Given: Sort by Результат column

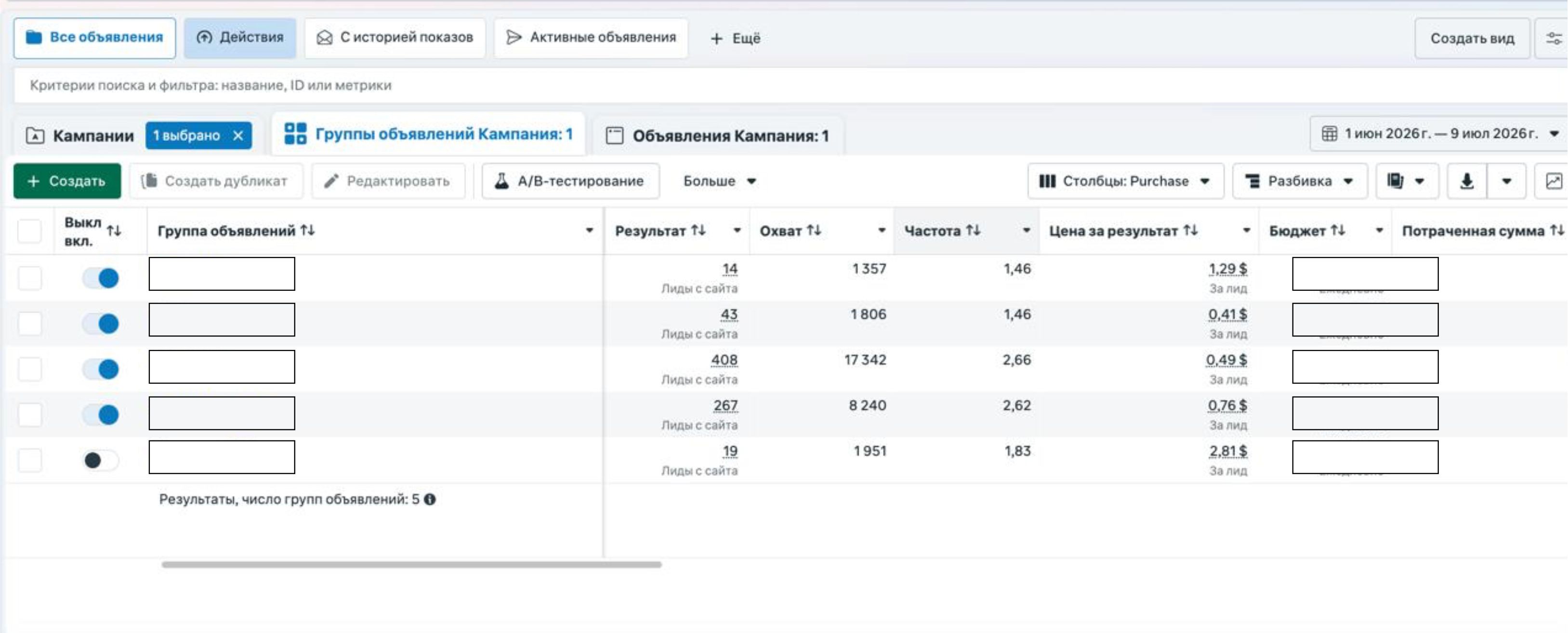Looking at the screenshot, I should pyautogui.click(x=698, y=231).
